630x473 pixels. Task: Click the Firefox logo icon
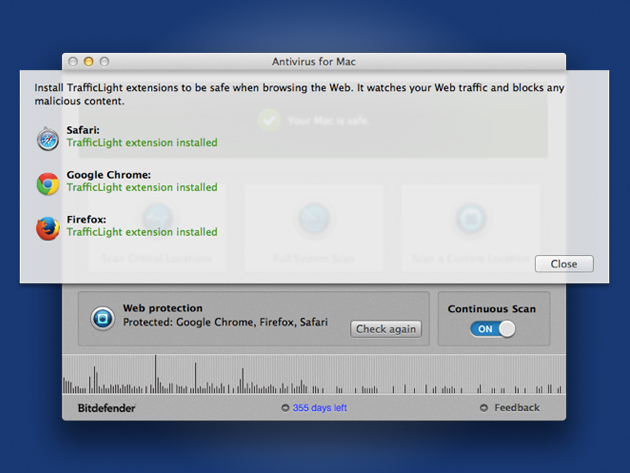click(x=48, y=228)
